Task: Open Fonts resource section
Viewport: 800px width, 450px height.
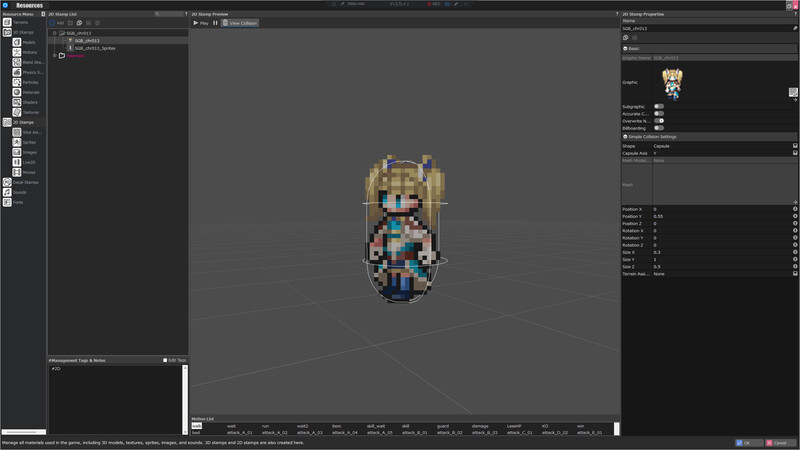Action: (13, 202)
